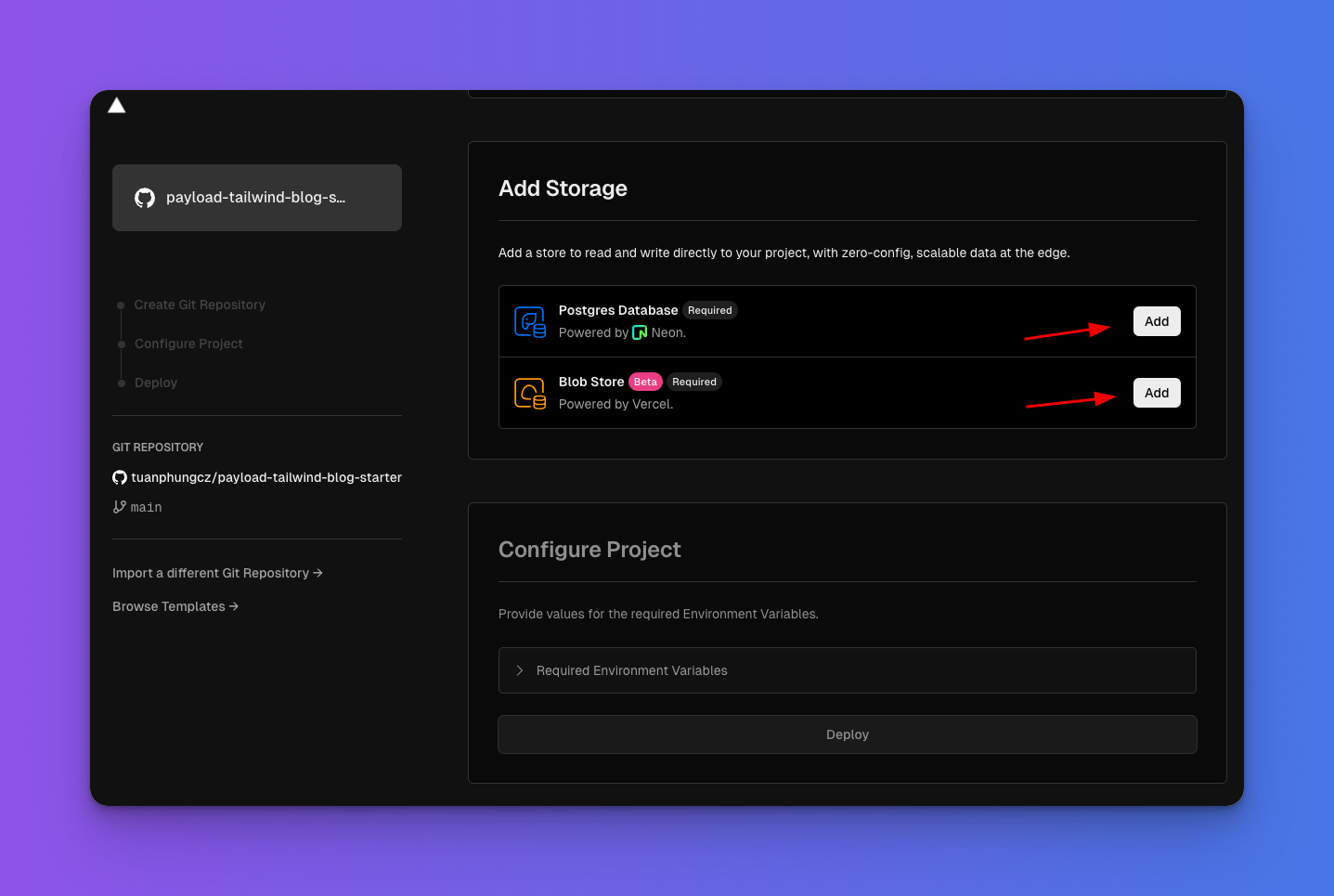Open Import a different Git Repository link
This screenshot has height=896, width=1334.
tap(217, 573)
